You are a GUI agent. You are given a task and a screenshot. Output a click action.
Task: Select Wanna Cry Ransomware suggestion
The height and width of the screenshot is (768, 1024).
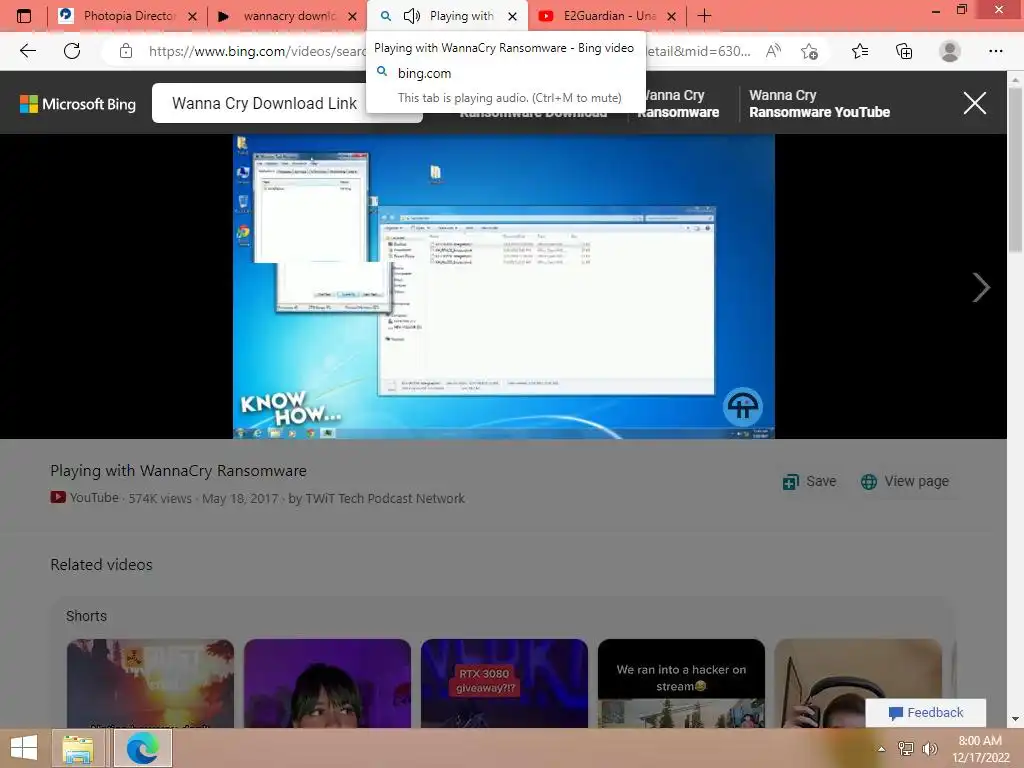click(679, 104)
